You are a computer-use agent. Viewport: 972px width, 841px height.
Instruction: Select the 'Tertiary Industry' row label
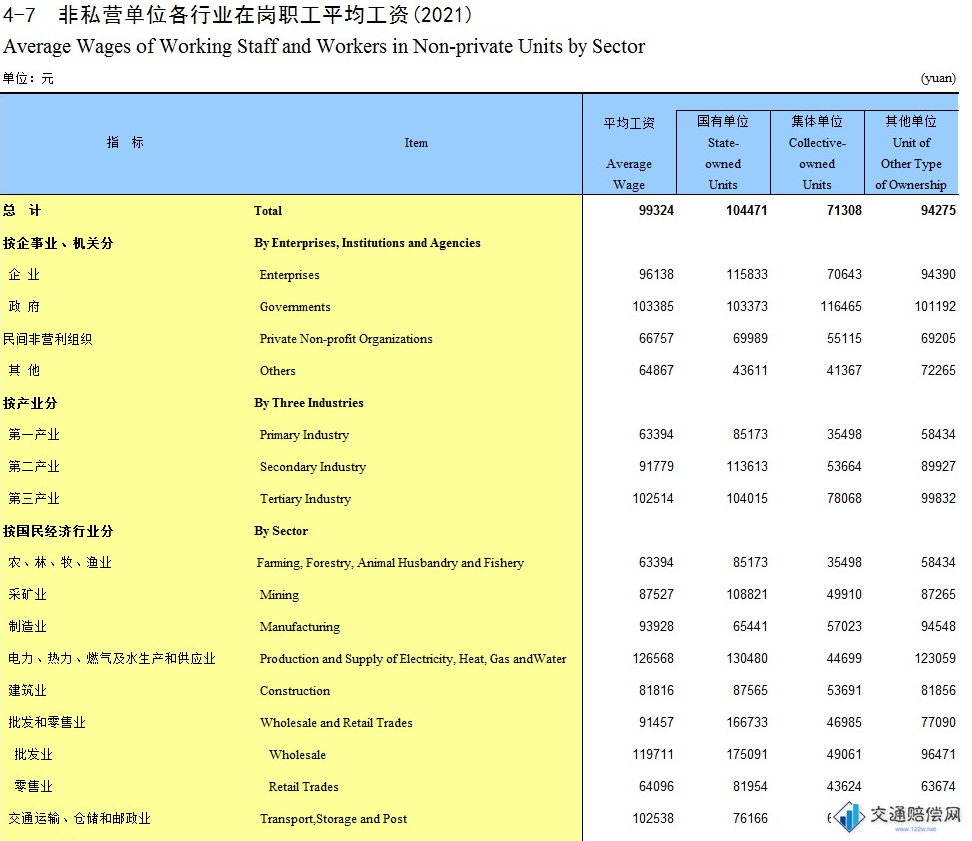306,499
